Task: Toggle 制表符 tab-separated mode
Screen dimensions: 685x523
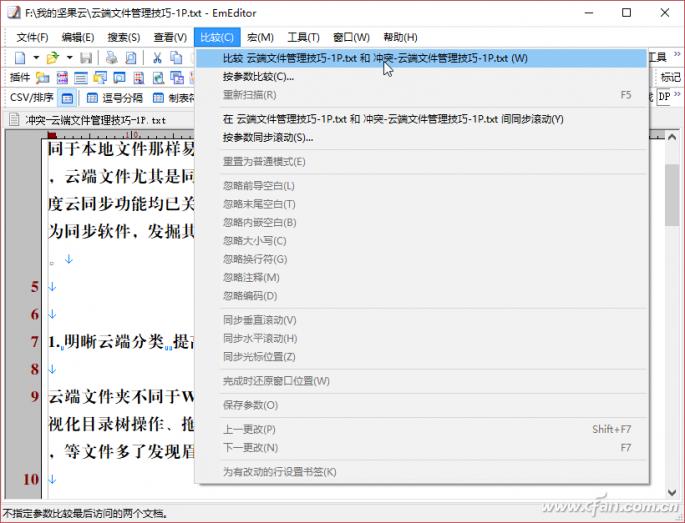Action: [x=172, y=98]
